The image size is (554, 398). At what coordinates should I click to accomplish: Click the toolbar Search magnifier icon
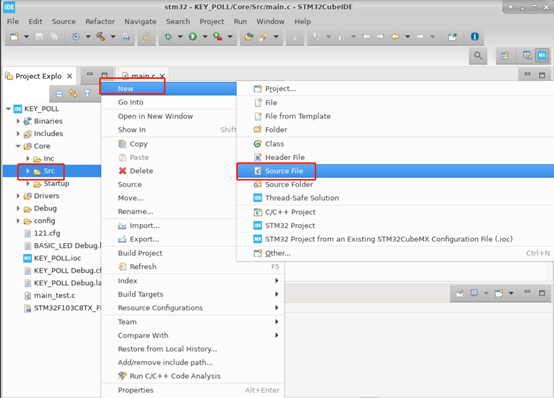[x=478, y=55]
